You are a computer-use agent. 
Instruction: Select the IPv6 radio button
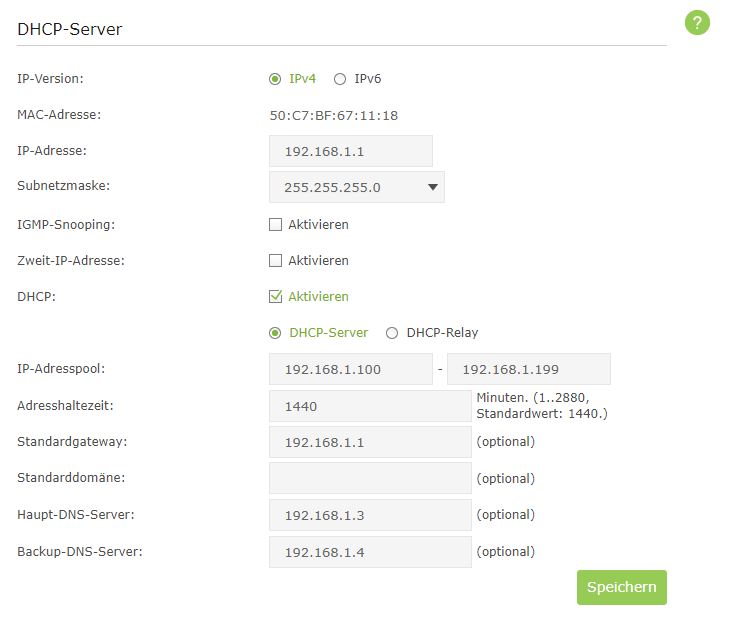[x=340, y=79]
